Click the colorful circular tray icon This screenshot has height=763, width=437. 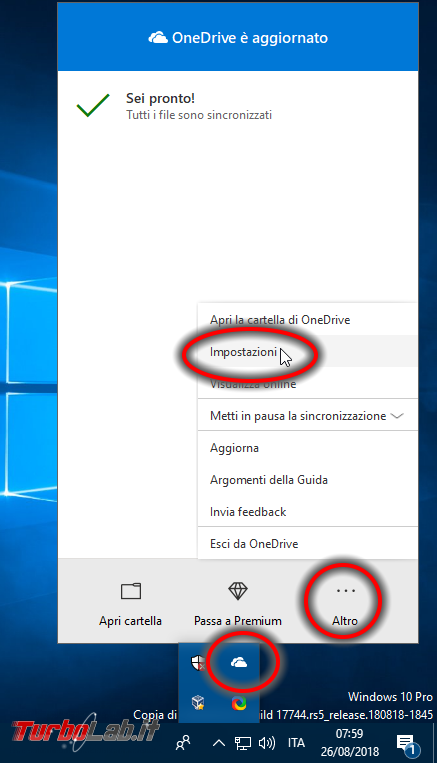click(239, 703)
